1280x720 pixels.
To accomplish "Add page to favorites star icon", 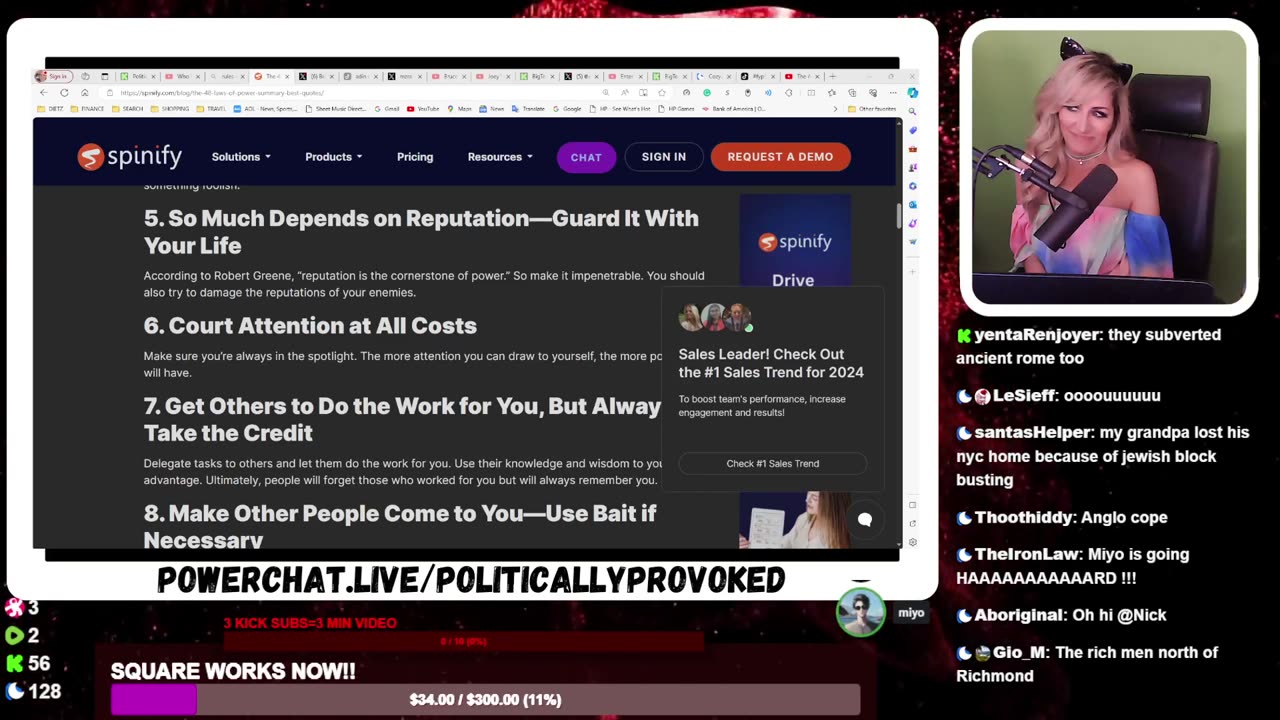I will point(661,93).
